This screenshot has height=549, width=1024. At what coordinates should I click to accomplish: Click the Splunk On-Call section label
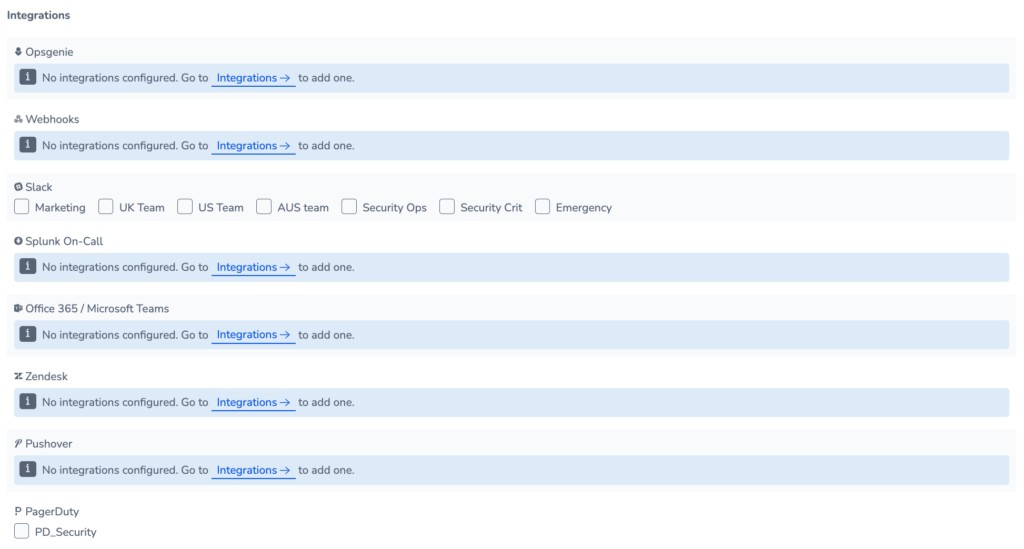point(64,241)
